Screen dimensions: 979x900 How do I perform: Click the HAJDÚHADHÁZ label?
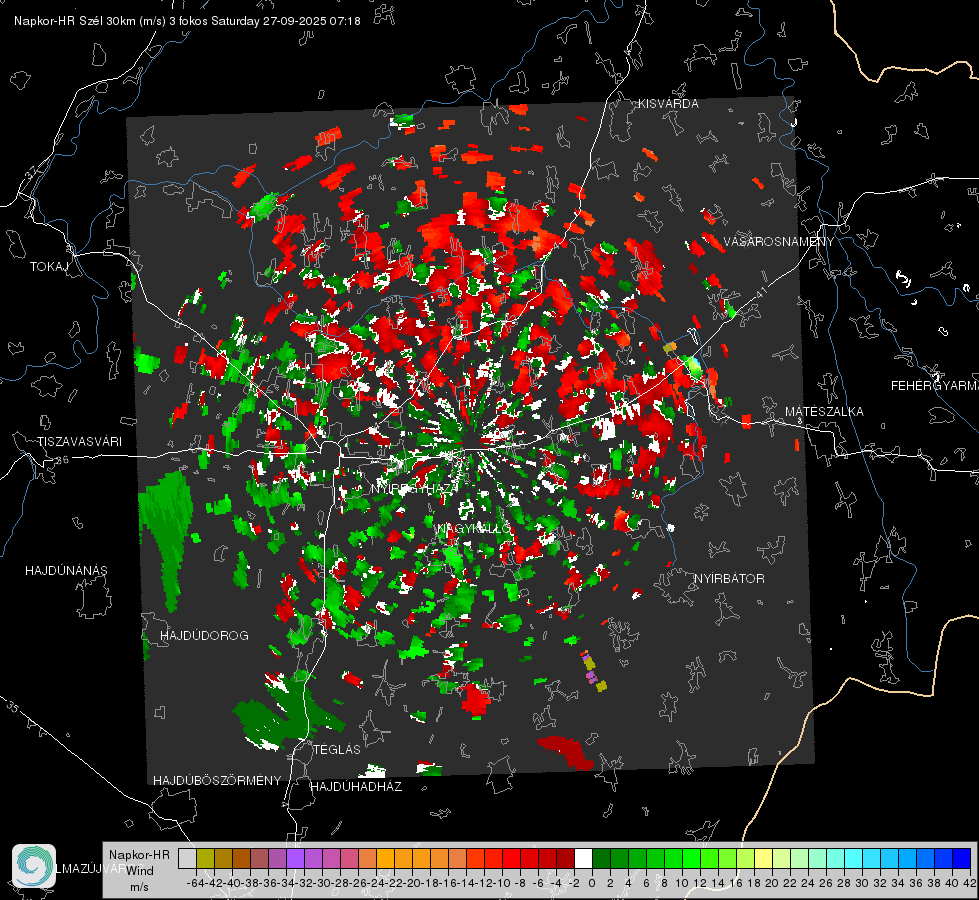[x=356, y=786]
